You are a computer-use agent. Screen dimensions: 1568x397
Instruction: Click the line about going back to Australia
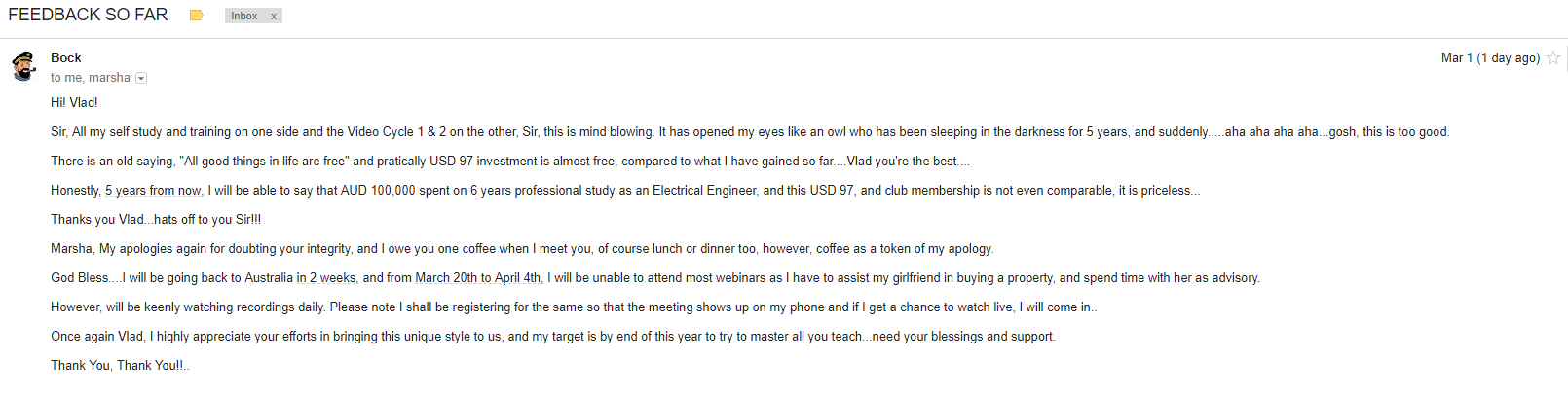click(x=655, y=277)
